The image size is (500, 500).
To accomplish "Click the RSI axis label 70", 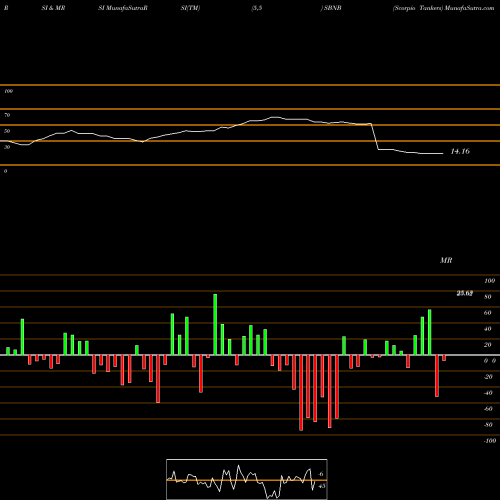I will [7, 115].
